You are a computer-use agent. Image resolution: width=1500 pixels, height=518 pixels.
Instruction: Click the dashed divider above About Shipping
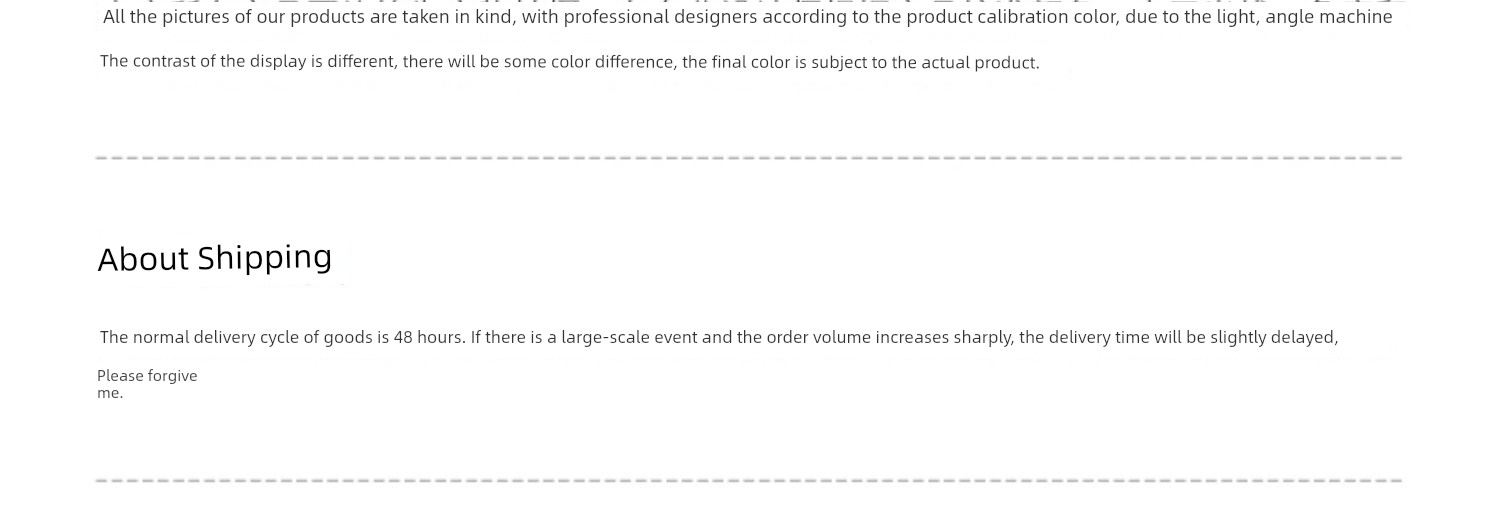[749, 158]
